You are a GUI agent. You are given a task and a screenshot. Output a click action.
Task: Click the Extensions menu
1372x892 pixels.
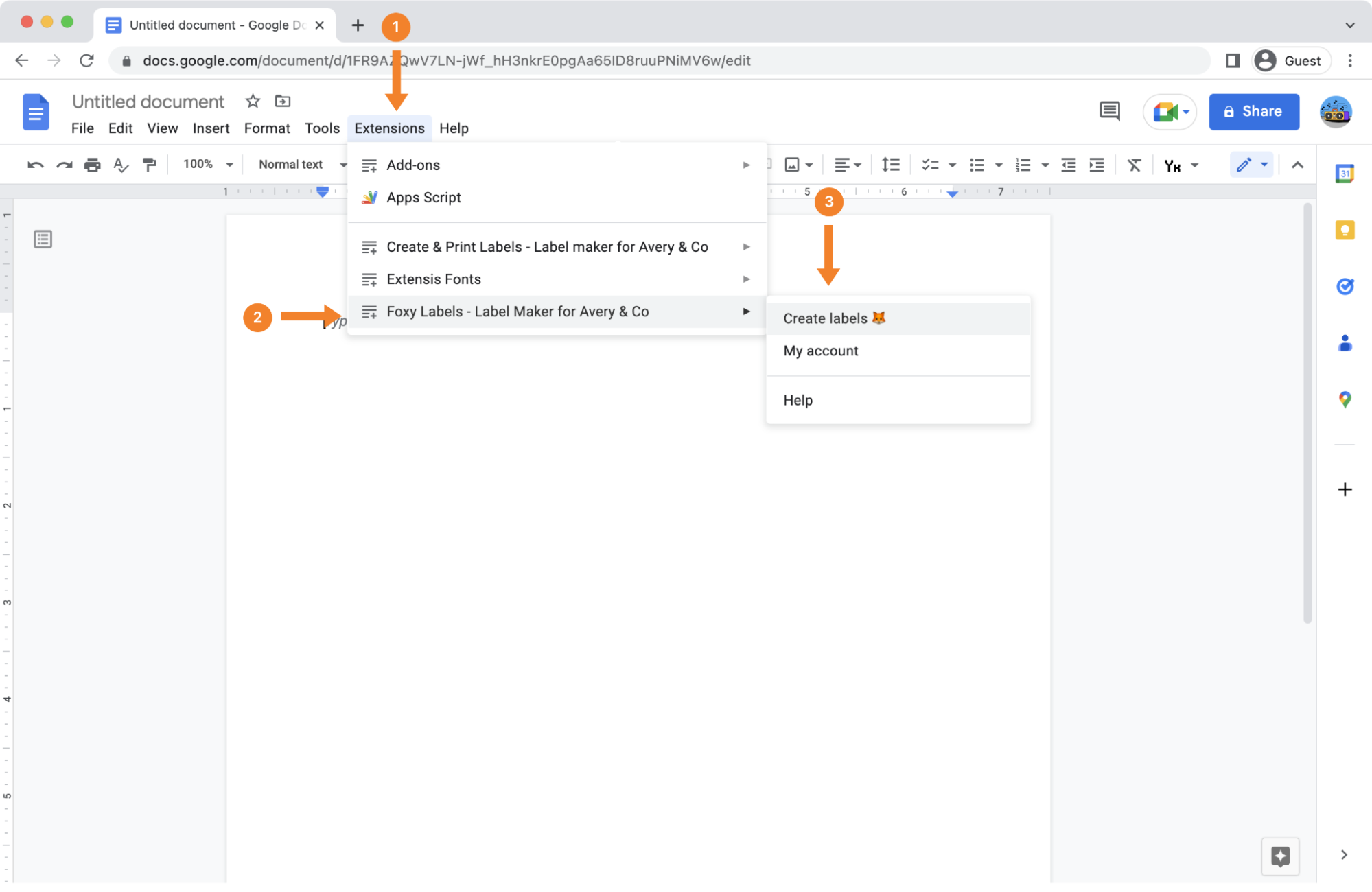click(x=389, y=128)
